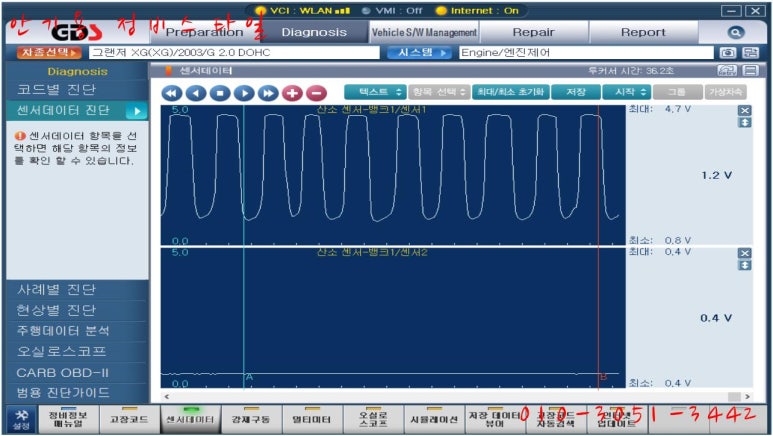Open 정비정보 매뉴얼 bottom button
The width and height of the screenshot is (773, 436).
[x=68, y=419]
